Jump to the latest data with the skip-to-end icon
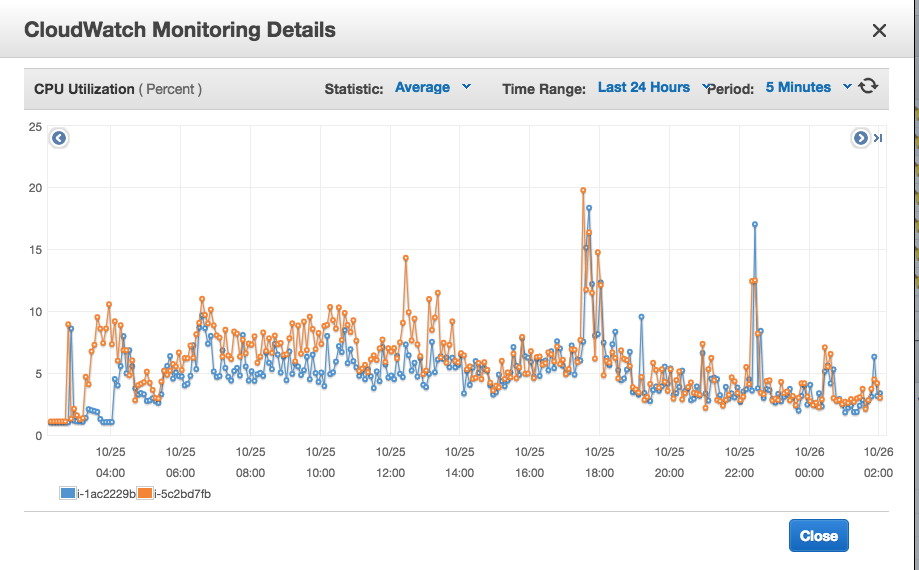This screenshot has width=919, height=570. click(x=877, y=138)
